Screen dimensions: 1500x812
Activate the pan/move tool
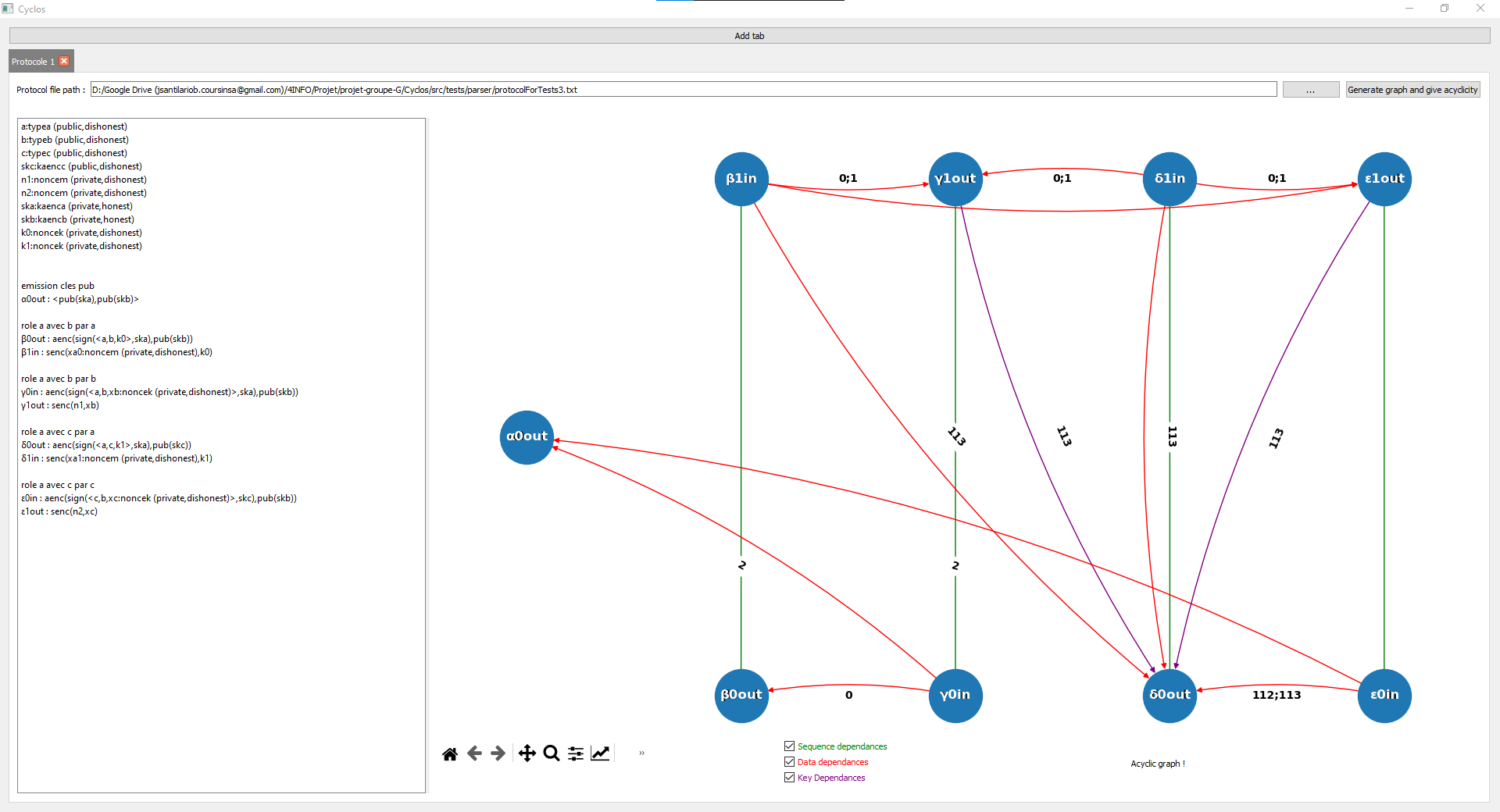click(x=527, y=753)
